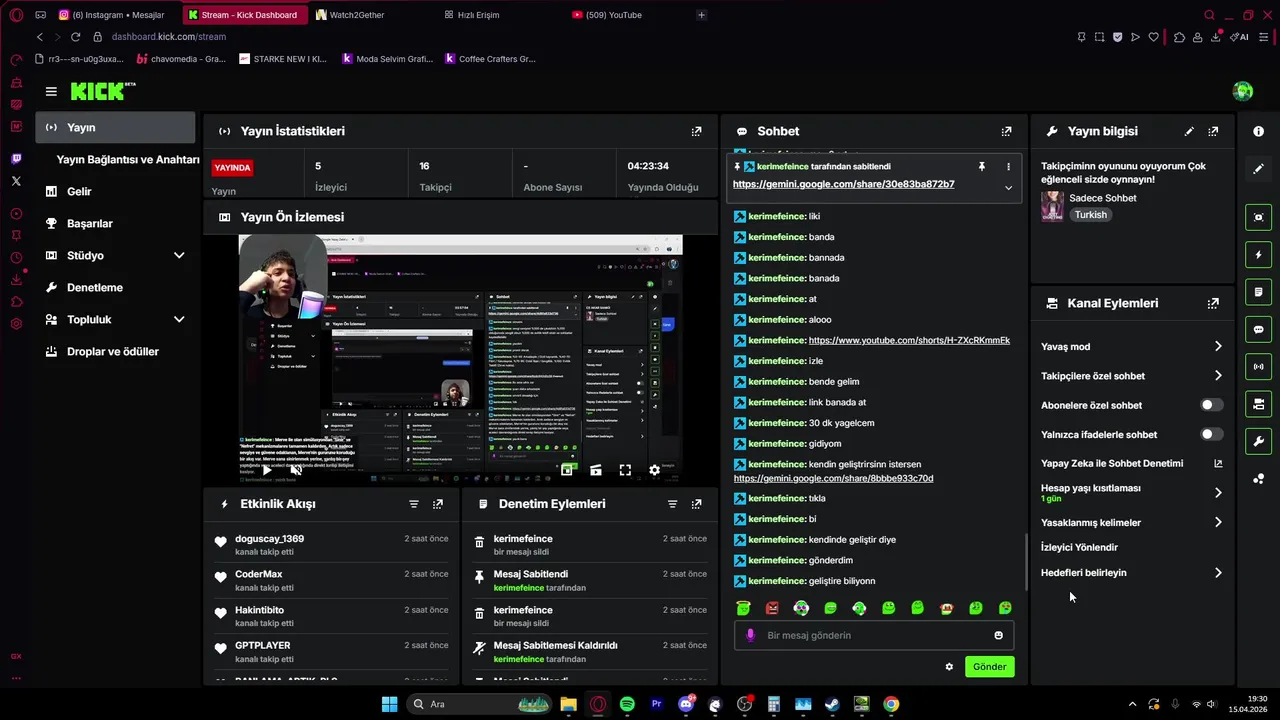Image resolution: width=1280 pixels, height=720 pixels.
Task: Insert the angry red emote
Action: (772, 608)
